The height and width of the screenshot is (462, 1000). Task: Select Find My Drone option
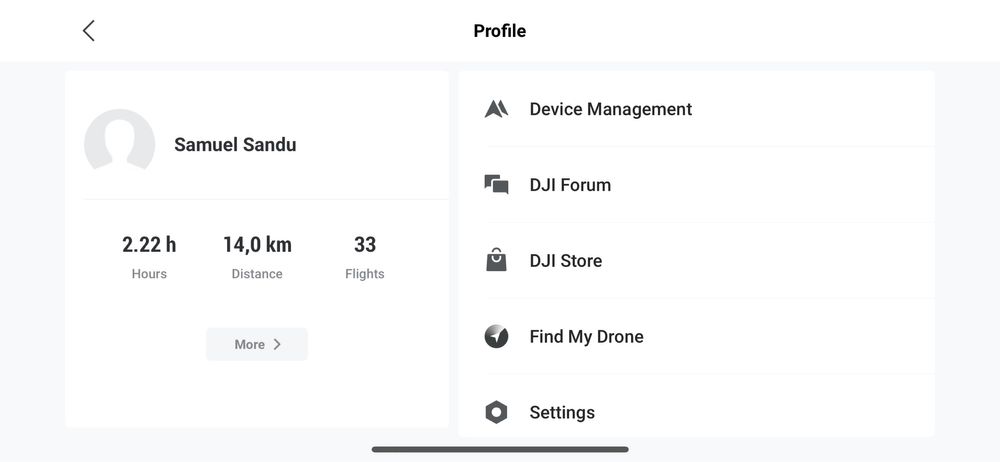pos(586,337)
